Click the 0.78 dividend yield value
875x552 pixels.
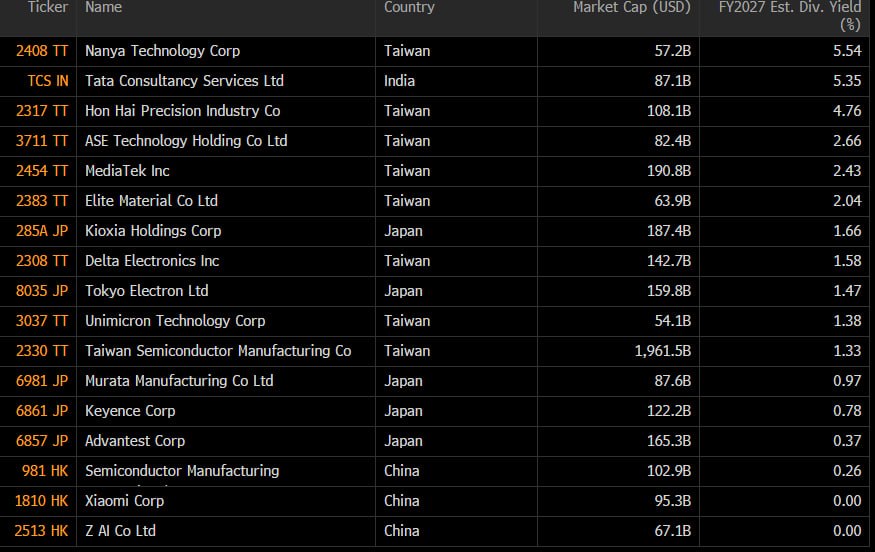tap(847, 411)
